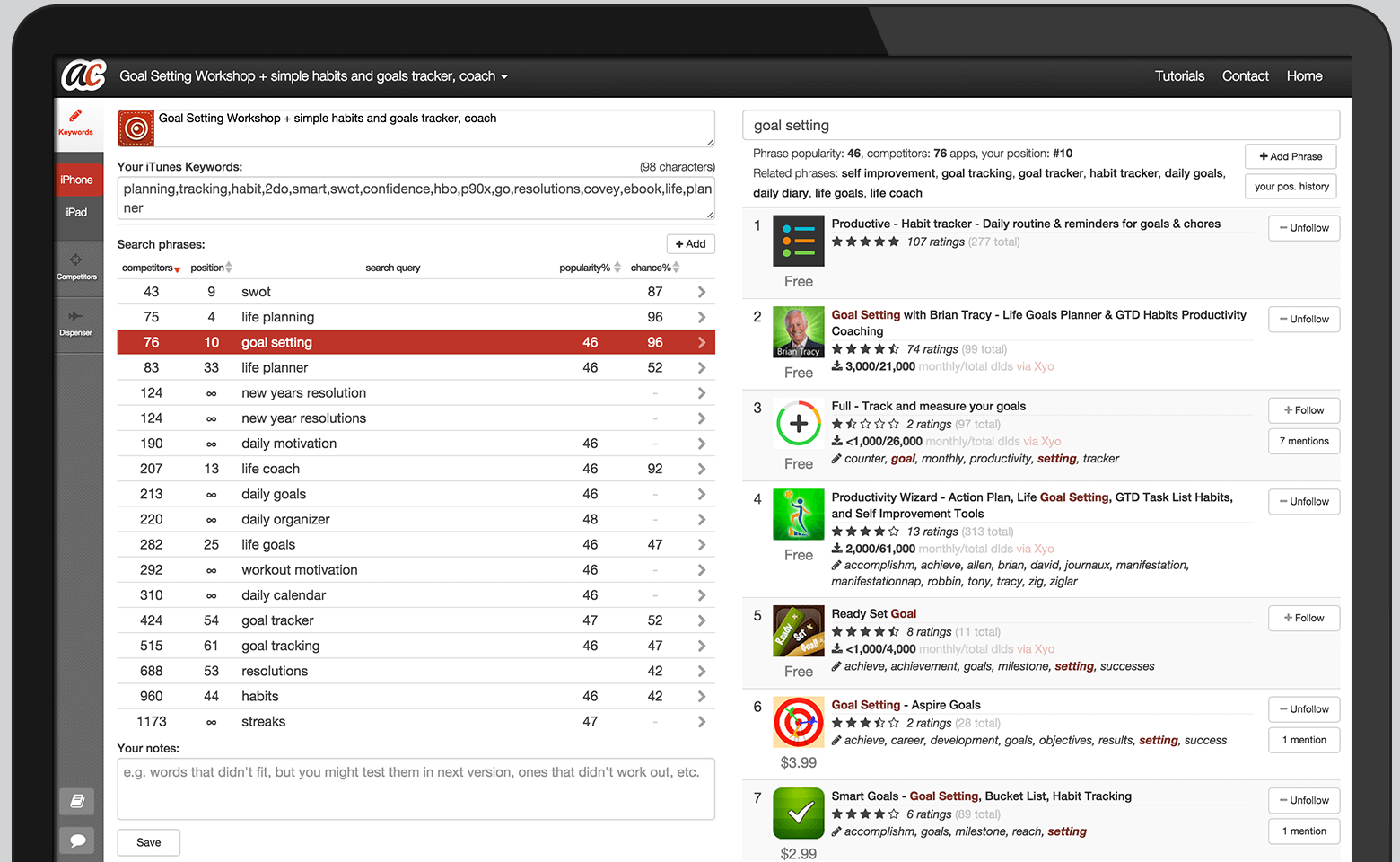Expand the streaks row chevron
This screenshot has width=1400, height=862.
tap(702, 722)
